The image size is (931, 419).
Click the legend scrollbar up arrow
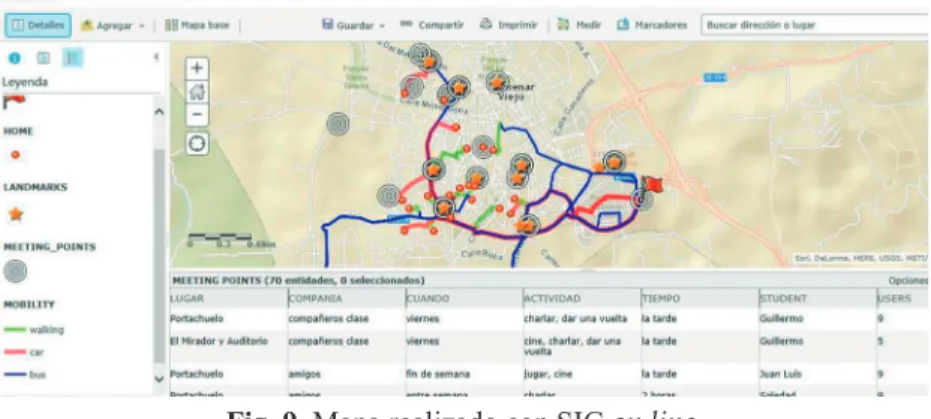(159, 112)
